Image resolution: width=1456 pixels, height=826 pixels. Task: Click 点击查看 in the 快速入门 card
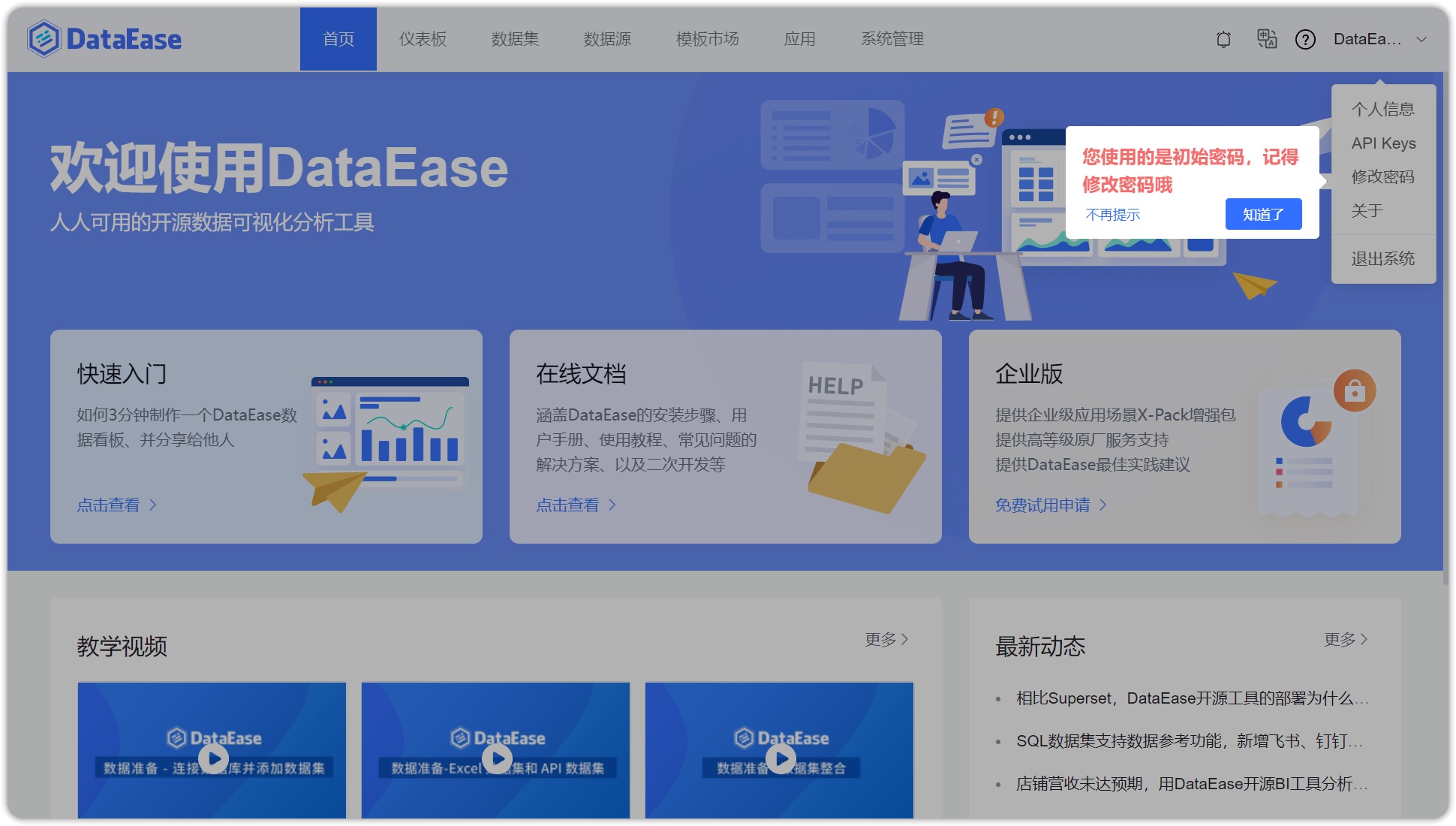[x=108, y=505]
